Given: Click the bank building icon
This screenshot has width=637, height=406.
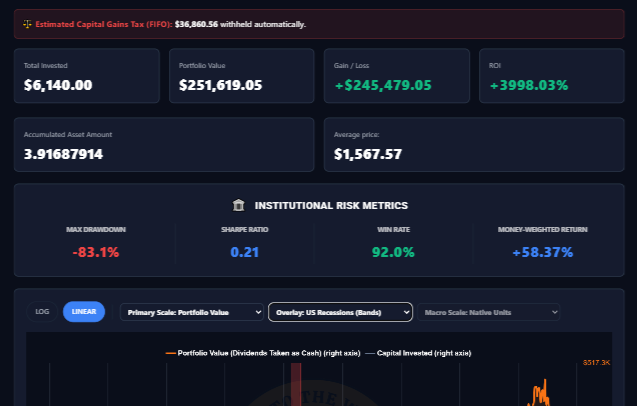Looking at the screenshot, I should pos(238,205).
